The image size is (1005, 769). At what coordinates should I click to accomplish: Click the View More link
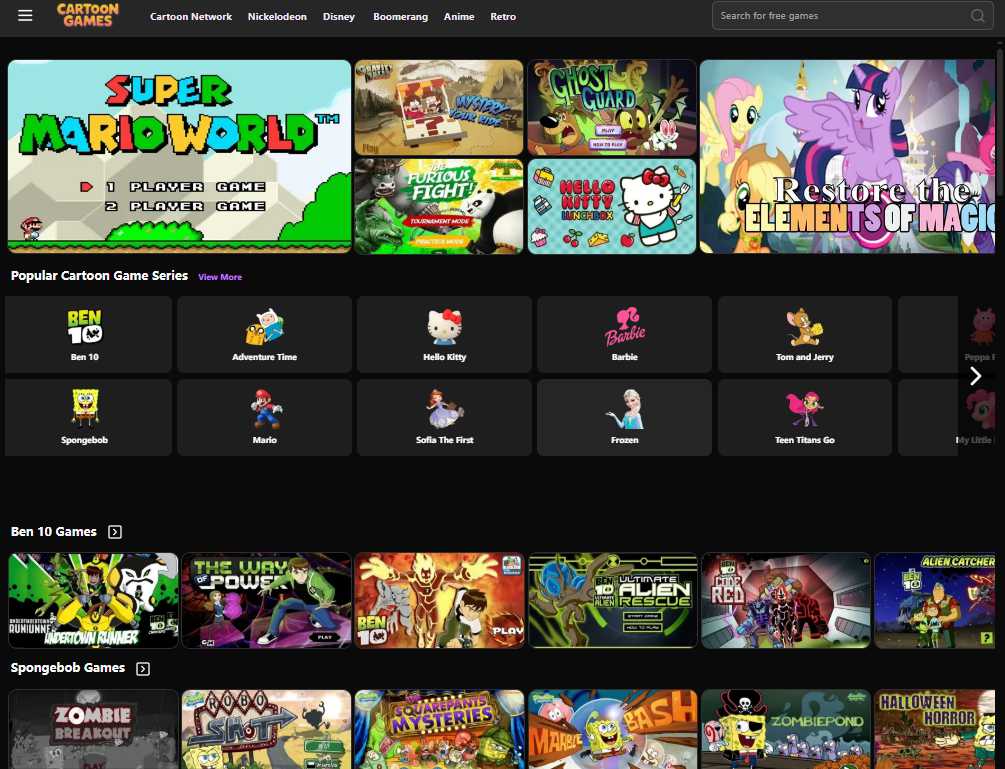[x=219, y=277]
